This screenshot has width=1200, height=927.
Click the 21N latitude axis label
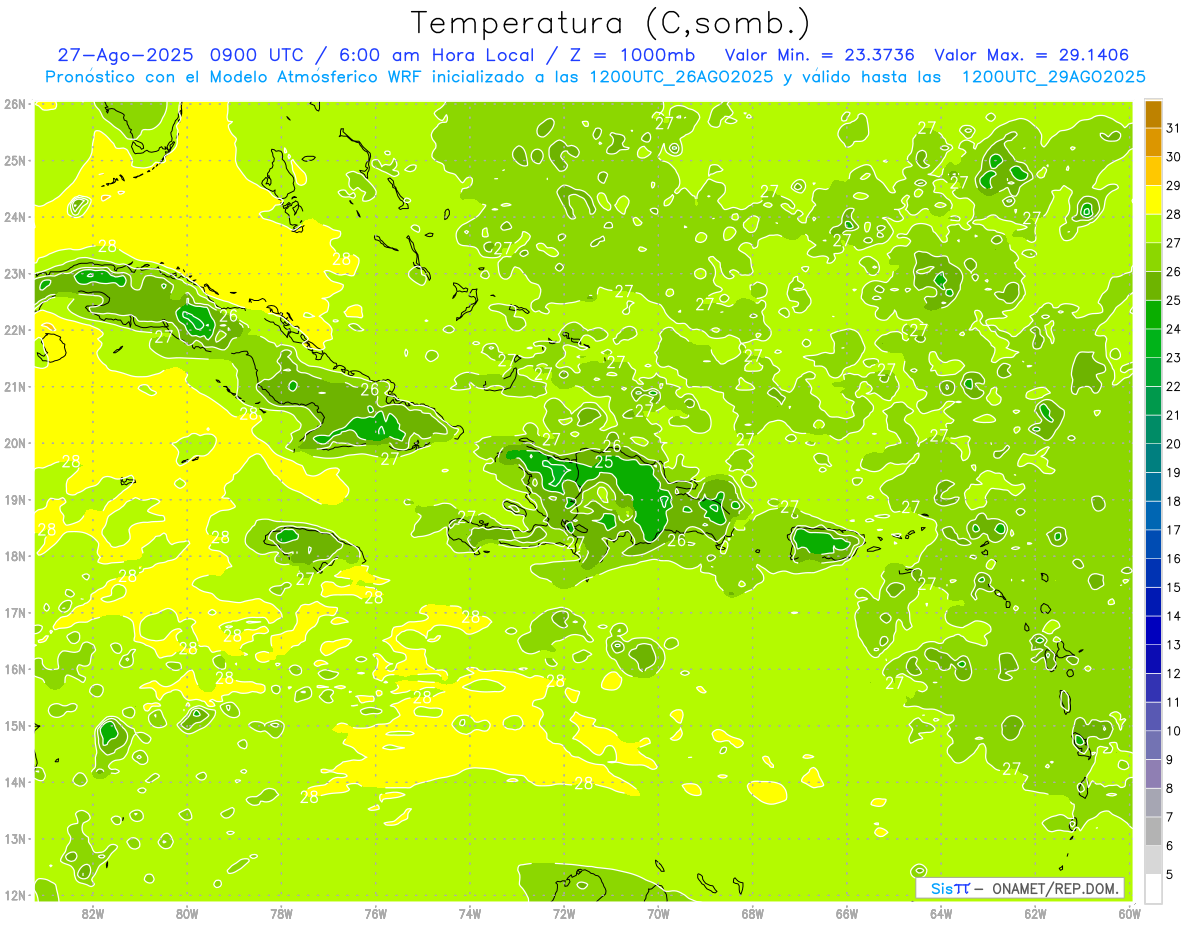pos(15,386)
